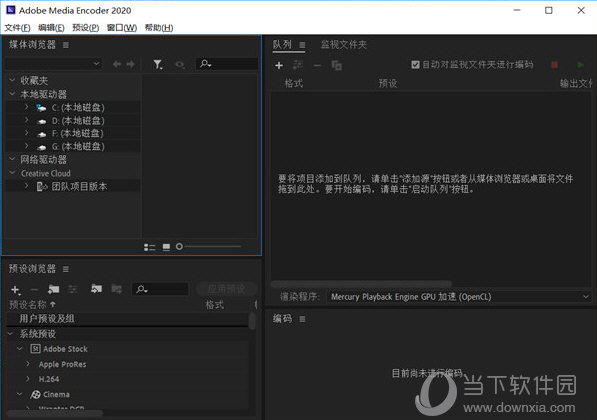Remove the selected item from queue
The image size is (597, 420).
pos(317,65)
